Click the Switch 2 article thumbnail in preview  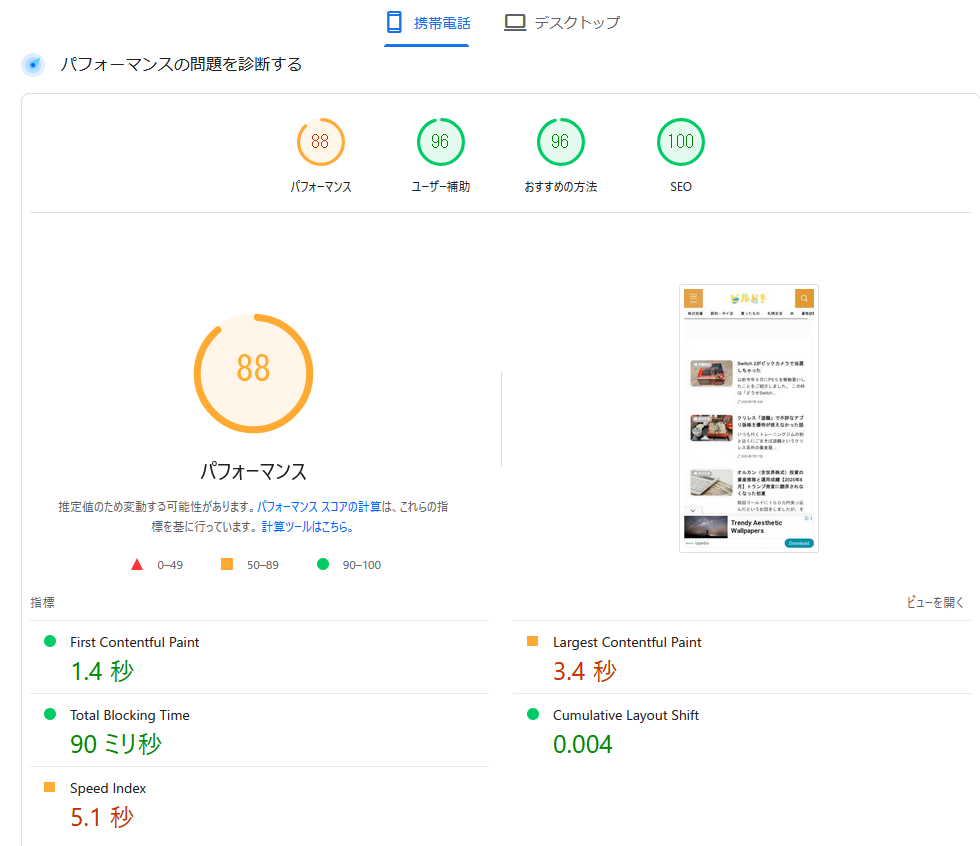tap(711, 373)
